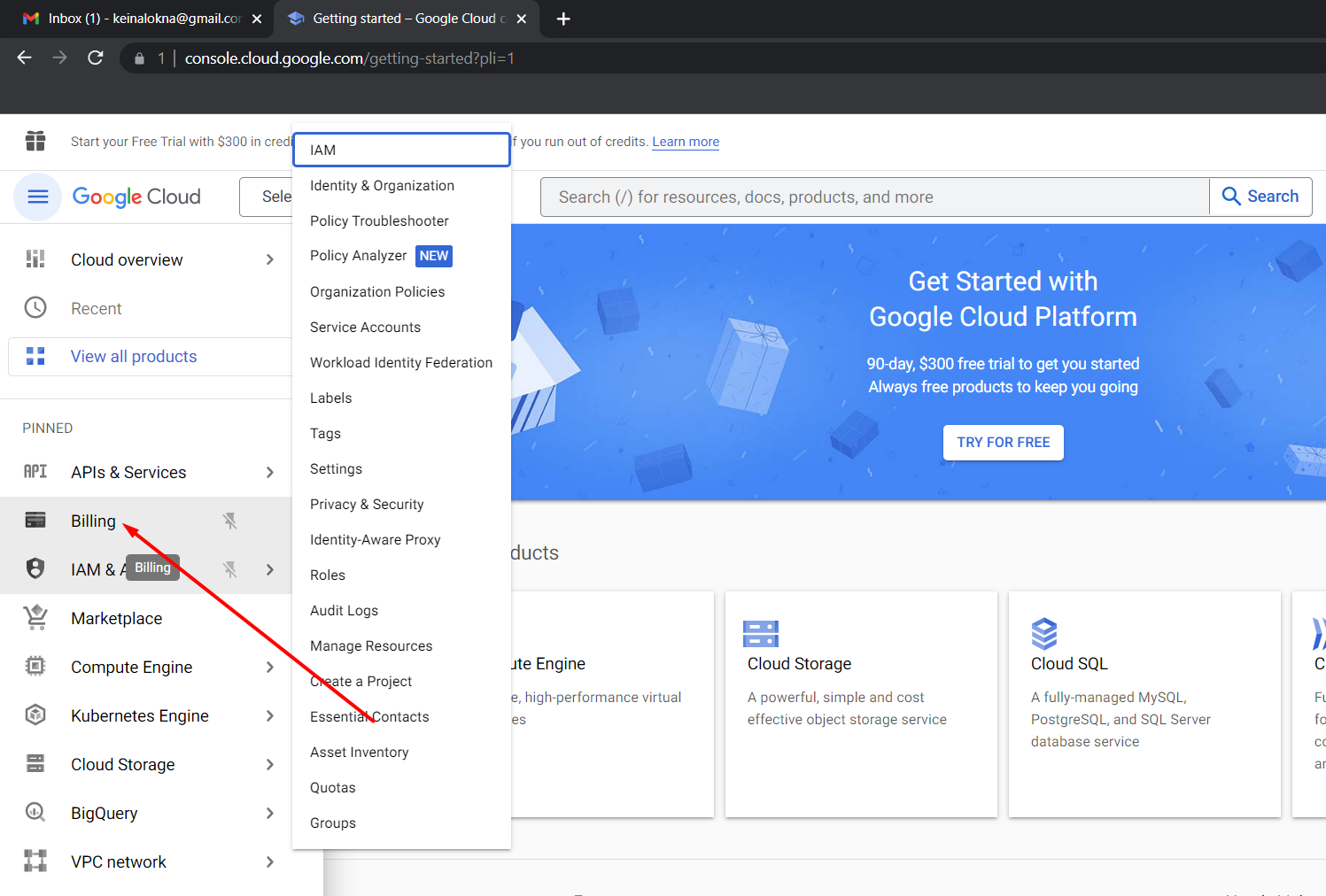The image size is (1326, 896).
Task: Open the Roles submenu entry
Action: (401, 575)
